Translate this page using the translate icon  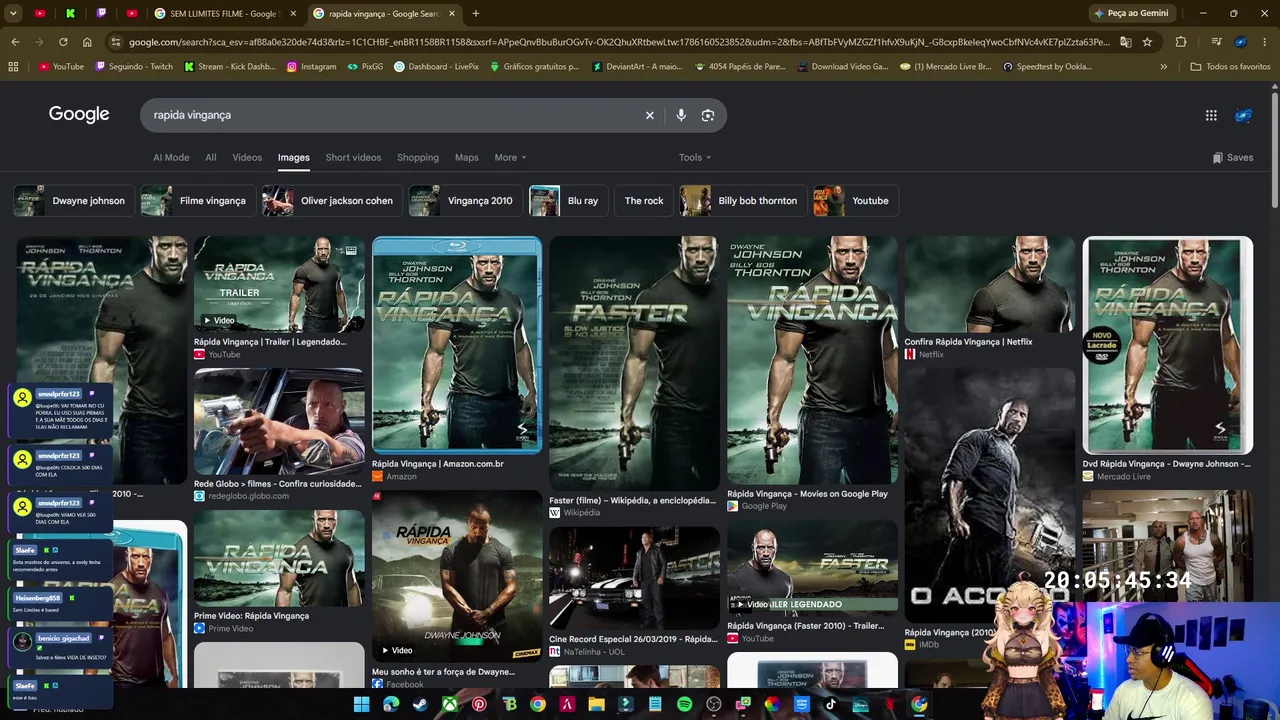pyautogui.click(x=1125, y=42)
